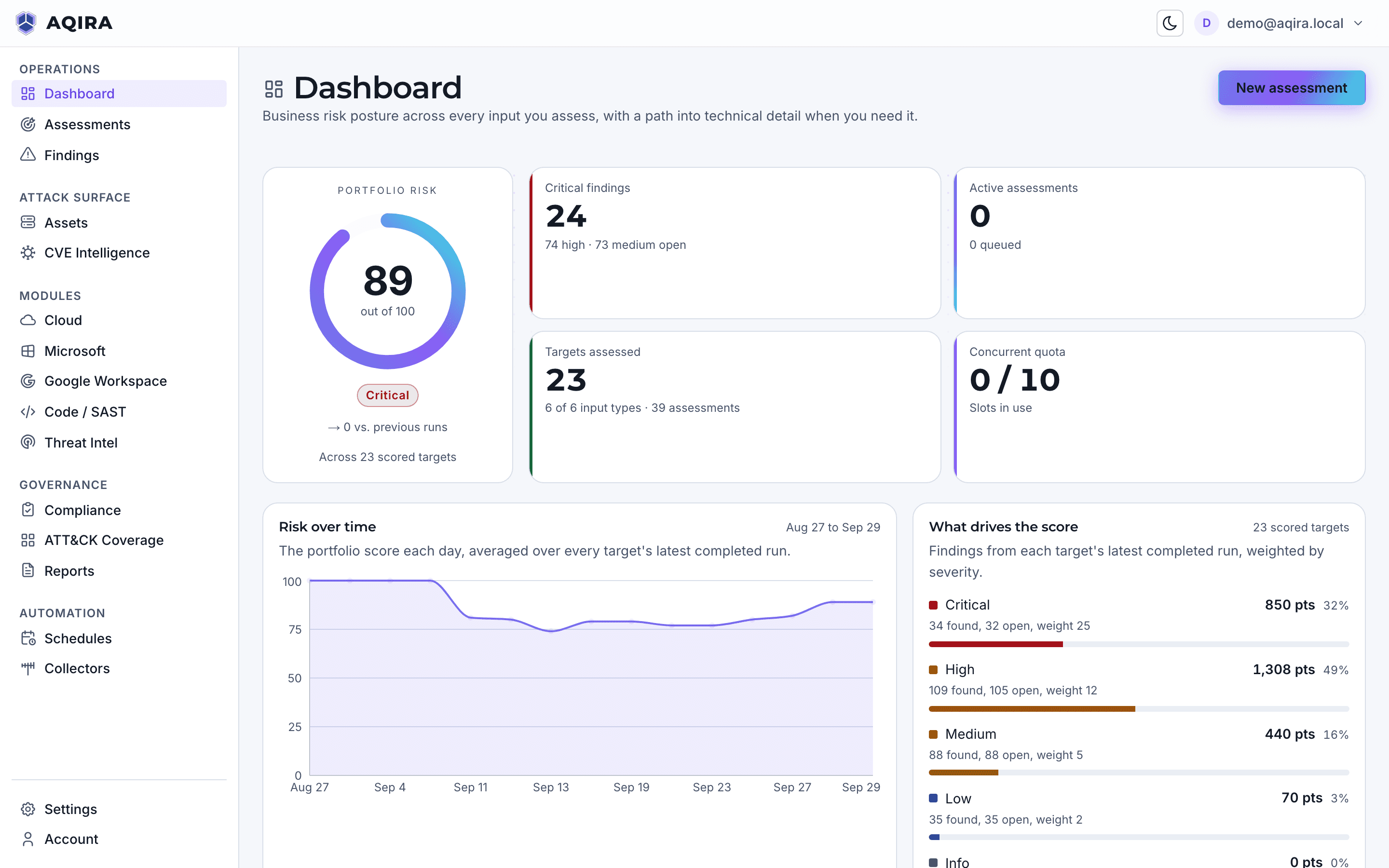Click the "1,308 pts" high score value
This screenshot has height=868, width=1389.
tap(1283, 669)
